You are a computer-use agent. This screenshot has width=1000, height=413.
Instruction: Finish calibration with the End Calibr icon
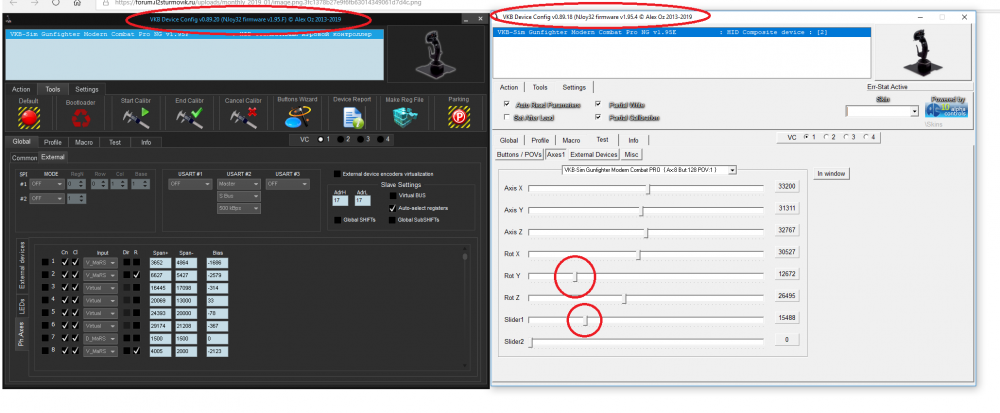pos(189,118)
